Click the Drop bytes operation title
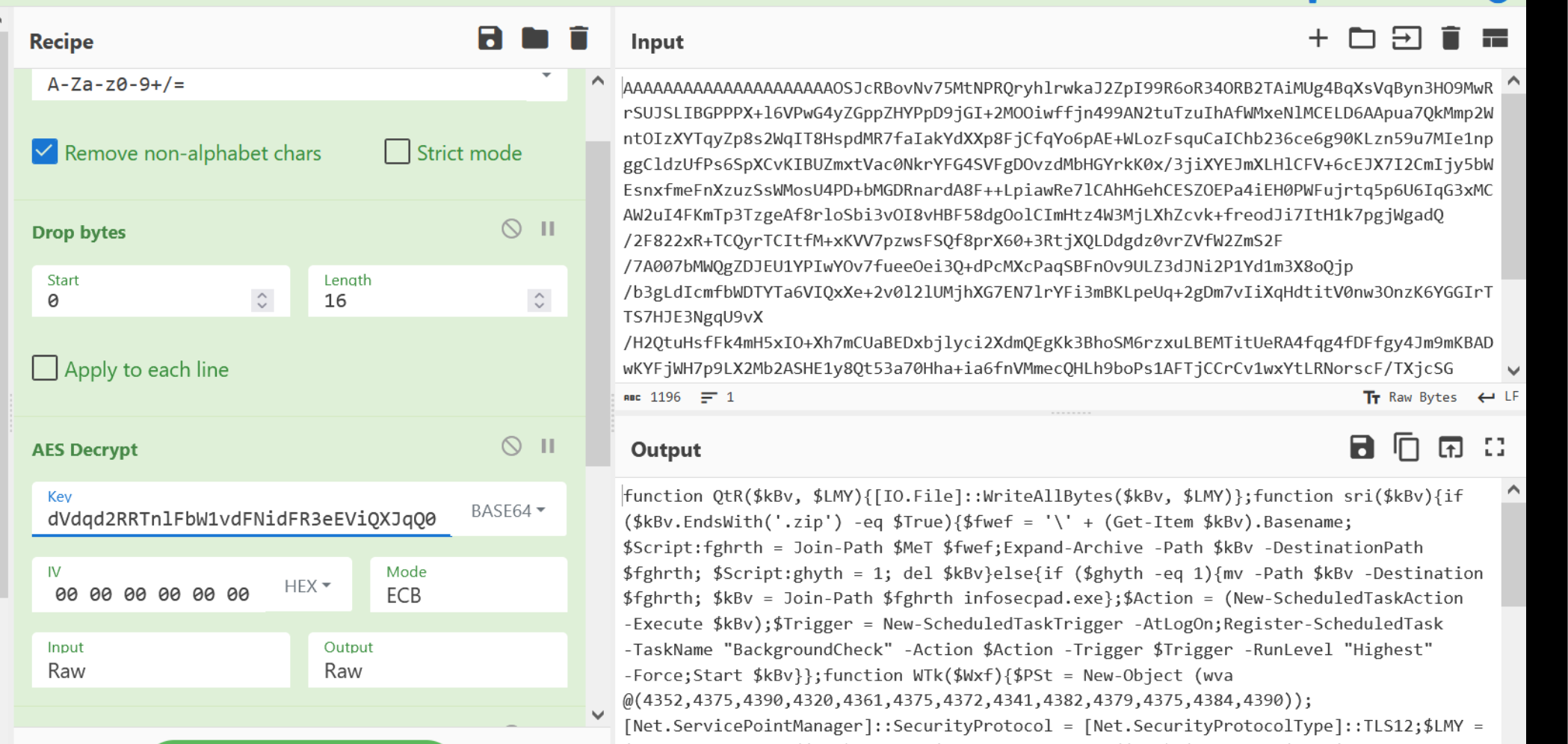This screenshot has width=1568, height=744. (79, 232)
